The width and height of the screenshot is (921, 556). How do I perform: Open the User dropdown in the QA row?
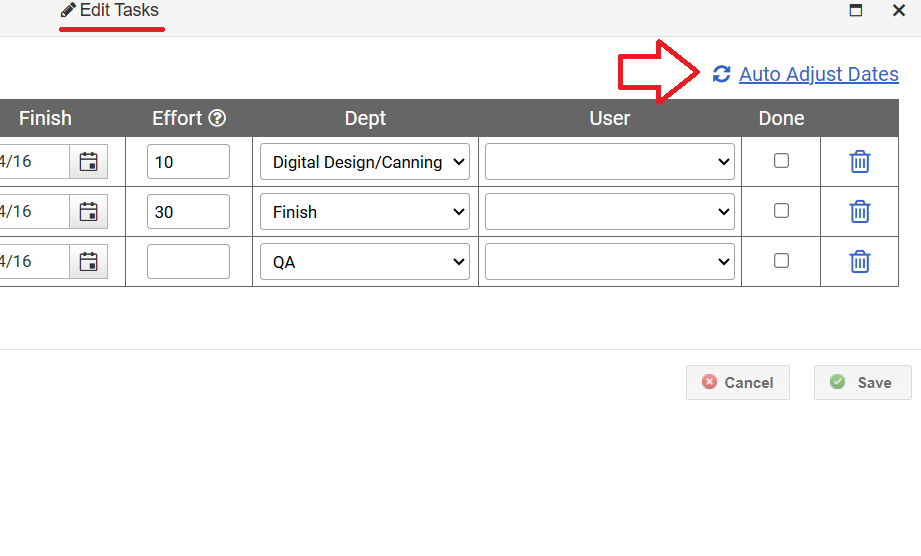coord(610,261)
